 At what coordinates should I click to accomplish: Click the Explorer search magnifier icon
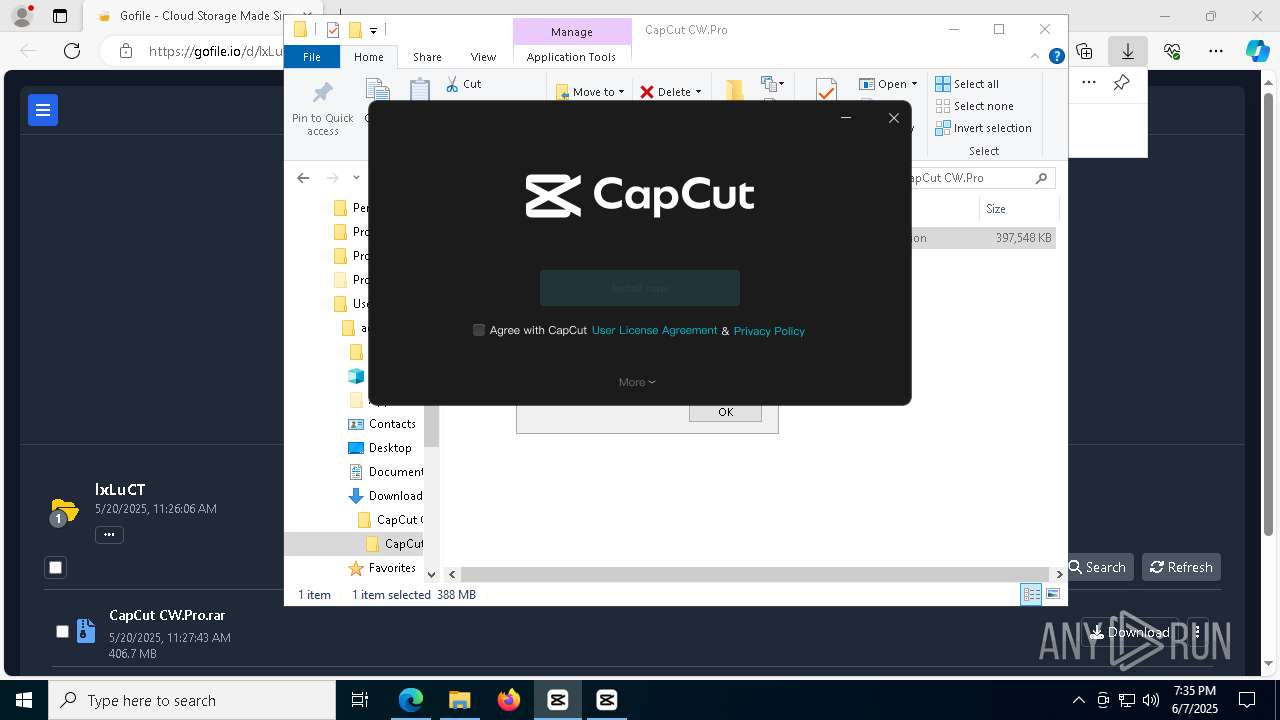point(1041,178)
